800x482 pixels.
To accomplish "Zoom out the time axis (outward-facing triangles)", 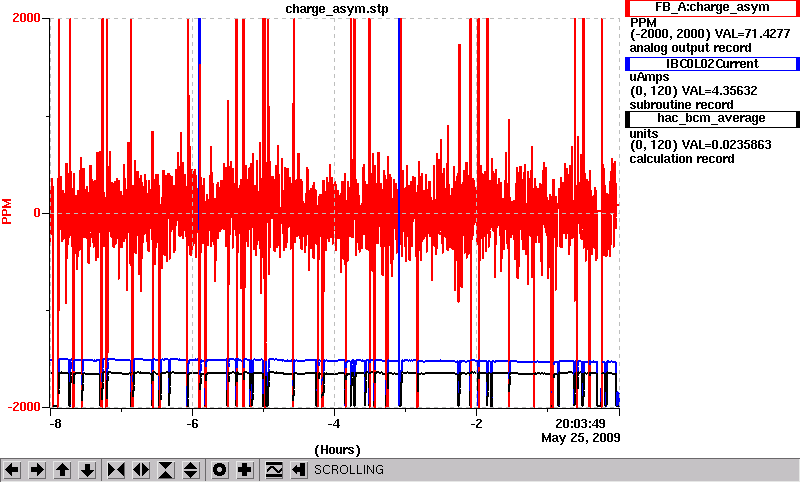I will 141,470.
